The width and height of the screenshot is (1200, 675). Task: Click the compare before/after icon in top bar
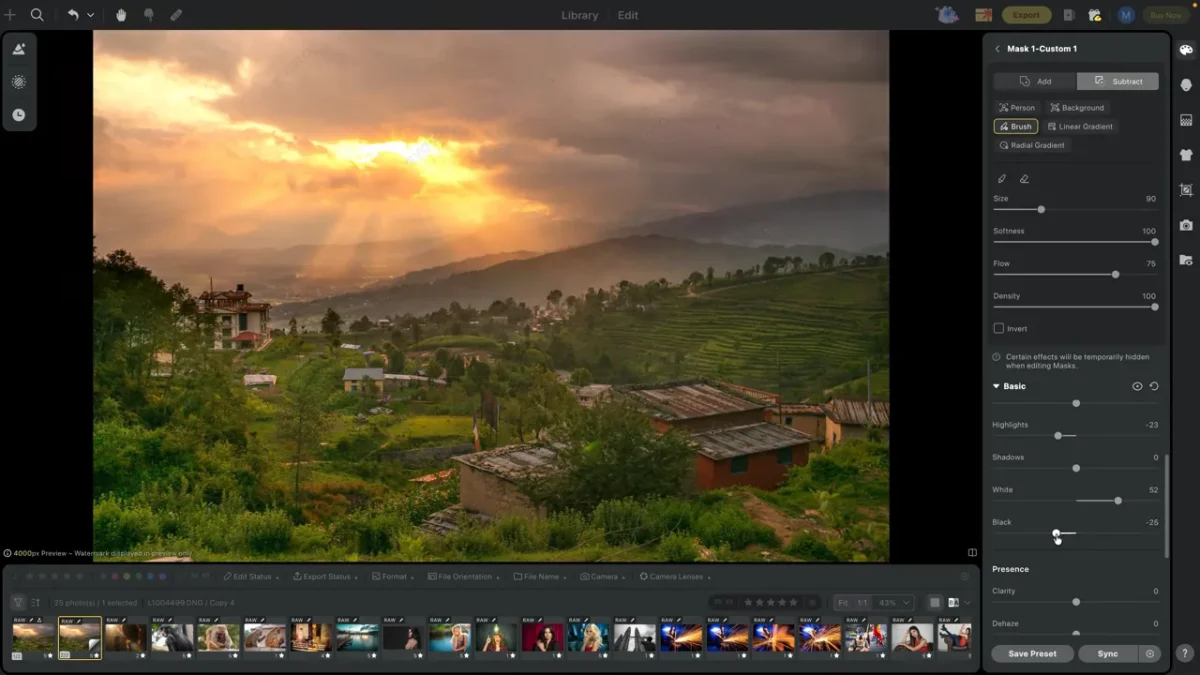pyautogui.click(x=1069, y=15)
